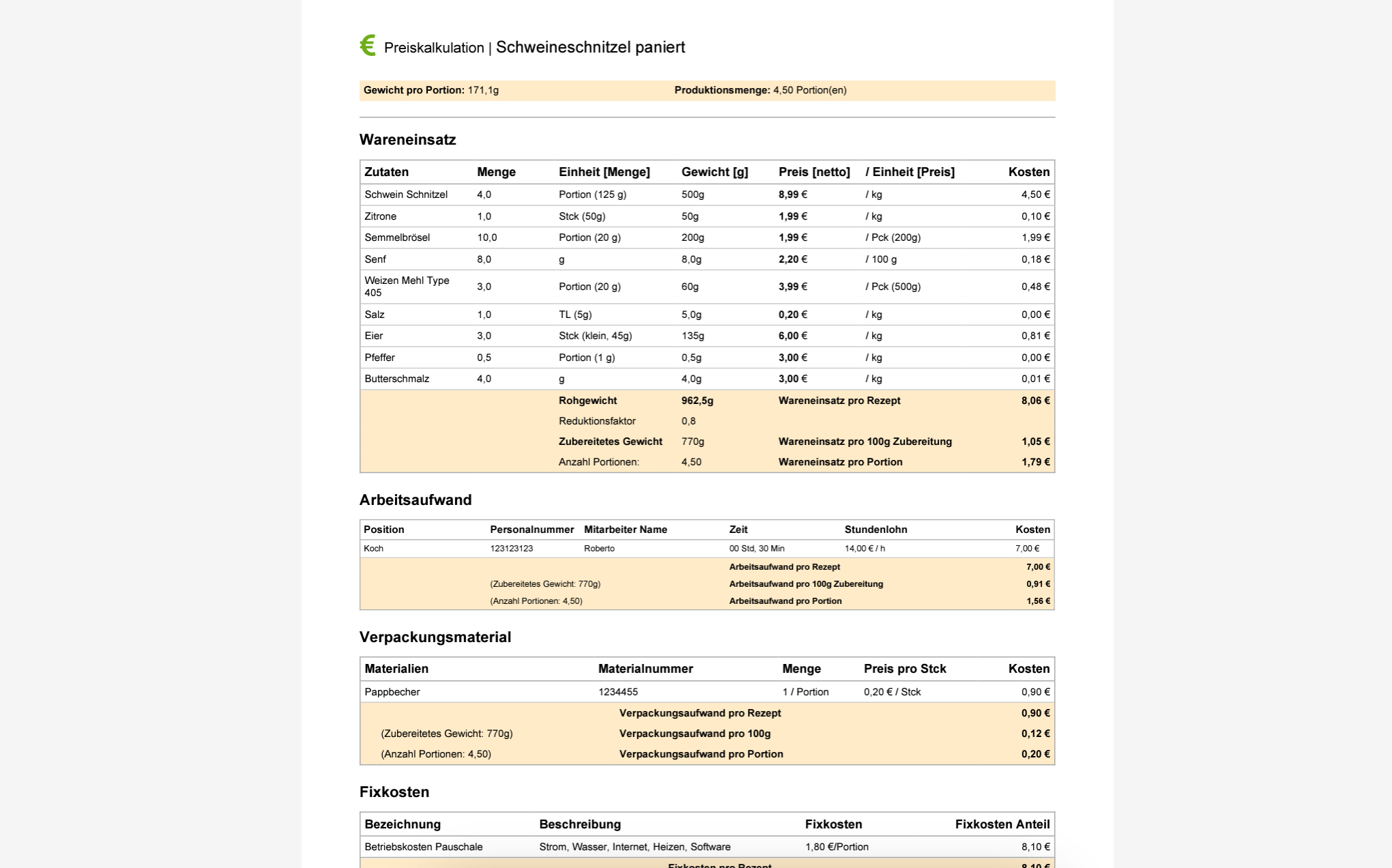Viewport: 1392px width, 868px height.
Task: Click material number 1234455
Action: (618, 692)
